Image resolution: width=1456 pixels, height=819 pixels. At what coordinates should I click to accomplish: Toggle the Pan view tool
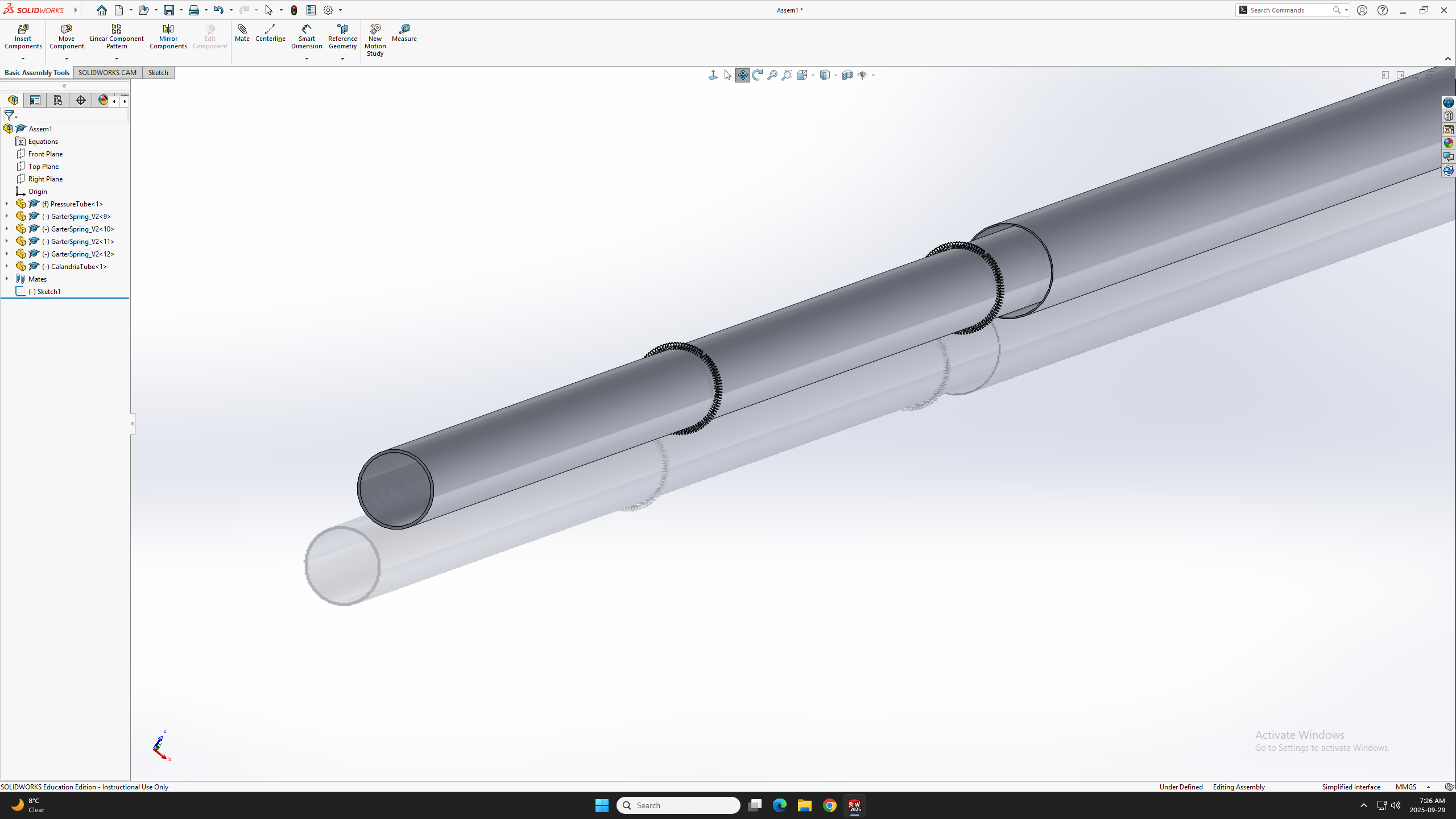743,75
